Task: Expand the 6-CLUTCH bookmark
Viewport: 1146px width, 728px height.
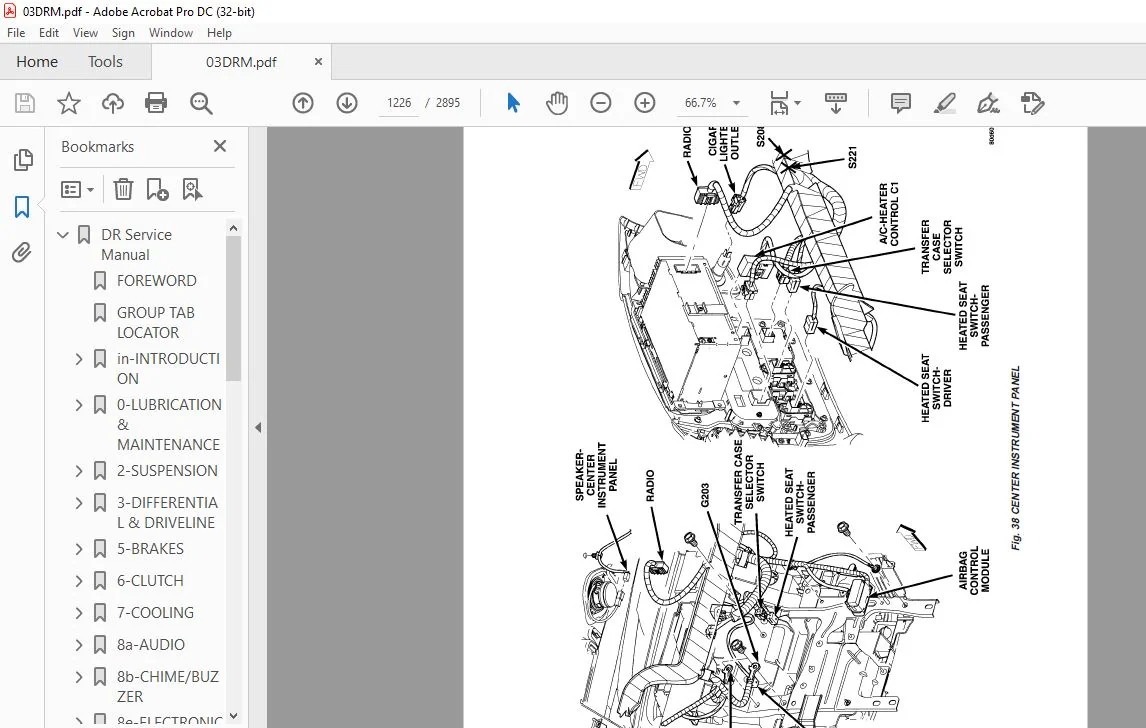Action: point(79,581)
